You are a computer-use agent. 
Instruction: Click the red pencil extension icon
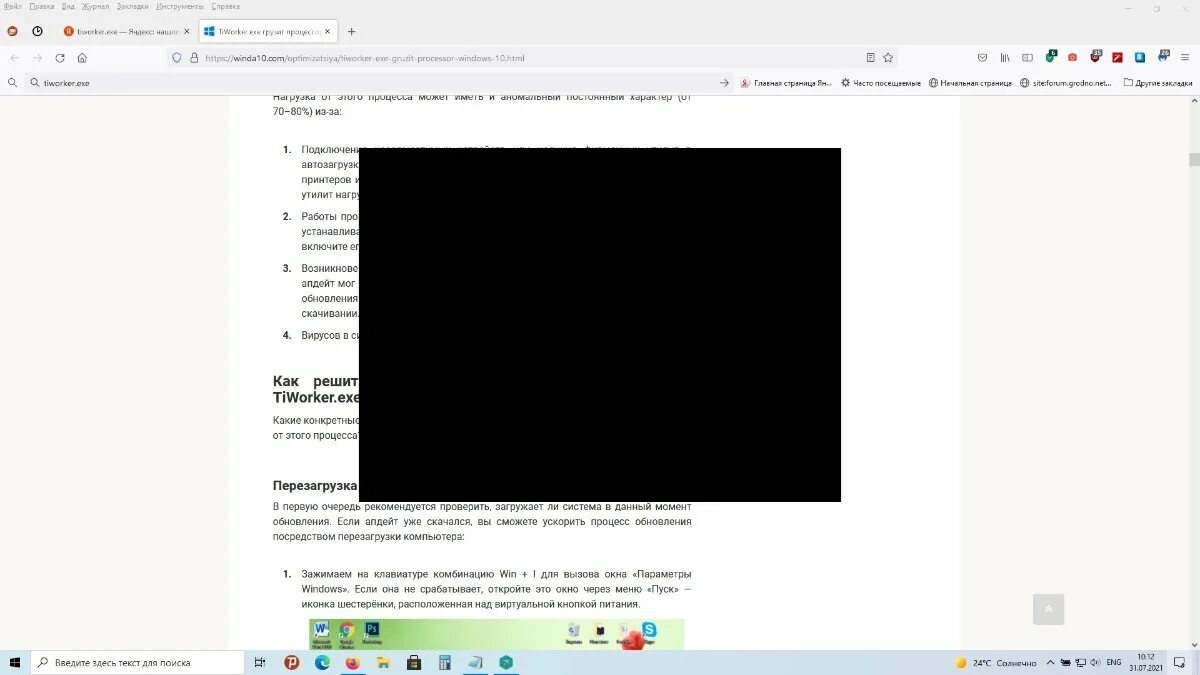(x=1118, y=58)
